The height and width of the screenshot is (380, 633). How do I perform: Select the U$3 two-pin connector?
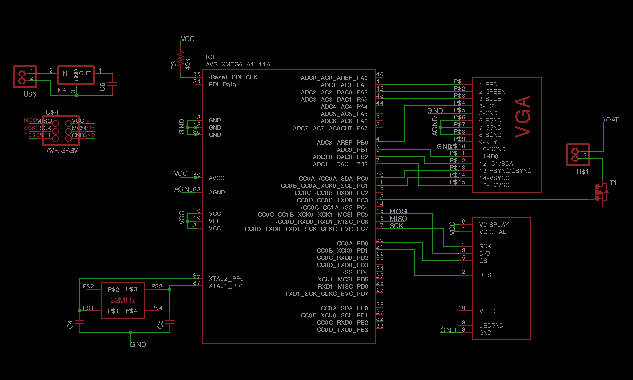pos(25,76)
